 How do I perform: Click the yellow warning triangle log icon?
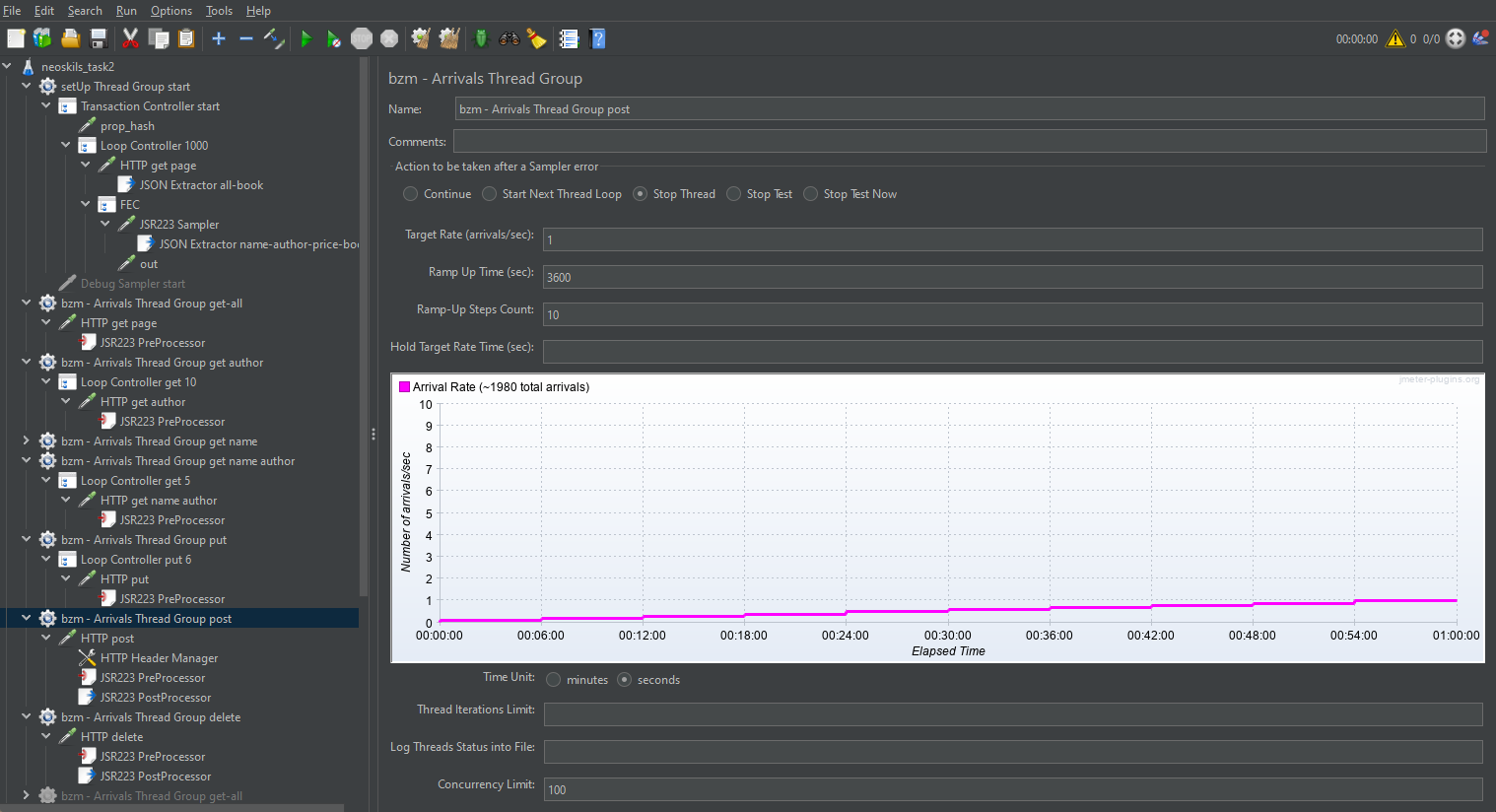coord(1394,38)
